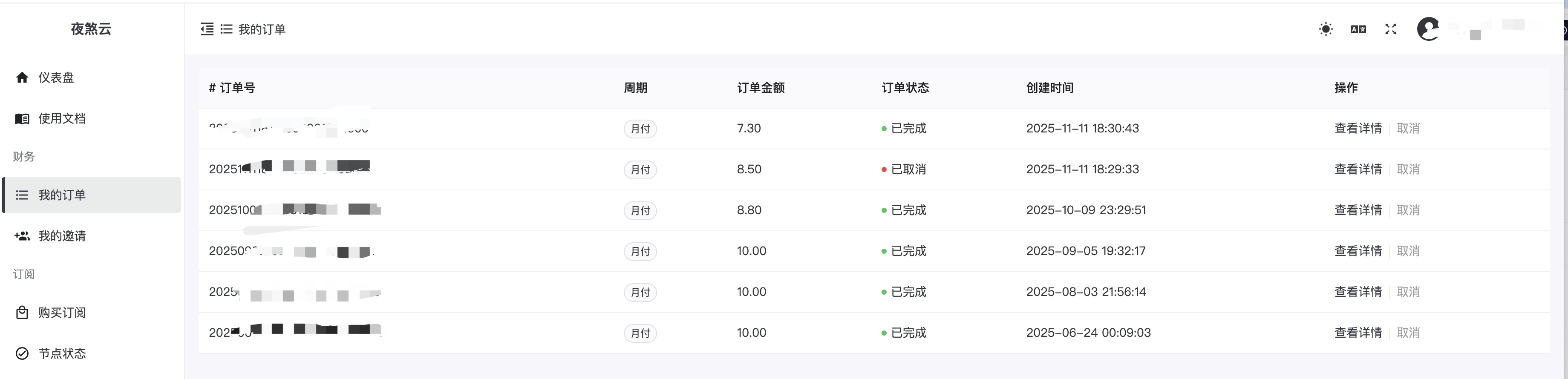Click the book icon for 使用文档
The width and height of the screenshot is (1568, 379).
point(22,119)
